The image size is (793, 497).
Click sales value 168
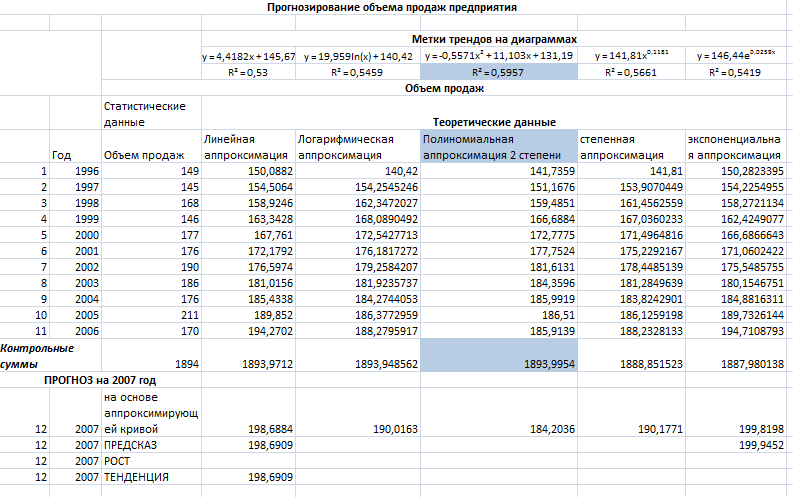click(x=190, y=203)
